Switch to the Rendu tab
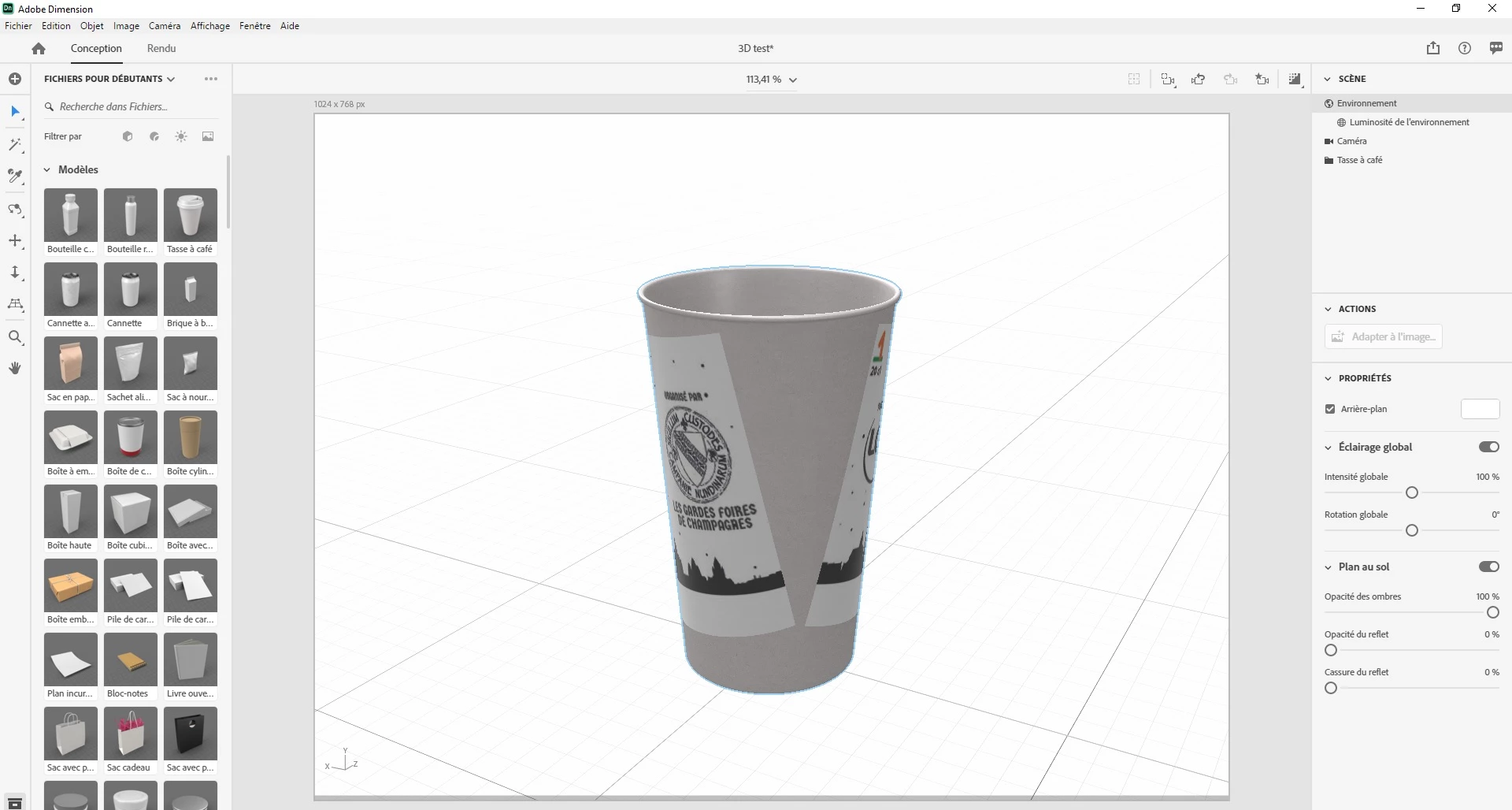Viewport: 1512px width, 810px height. (x=161, y=48)
